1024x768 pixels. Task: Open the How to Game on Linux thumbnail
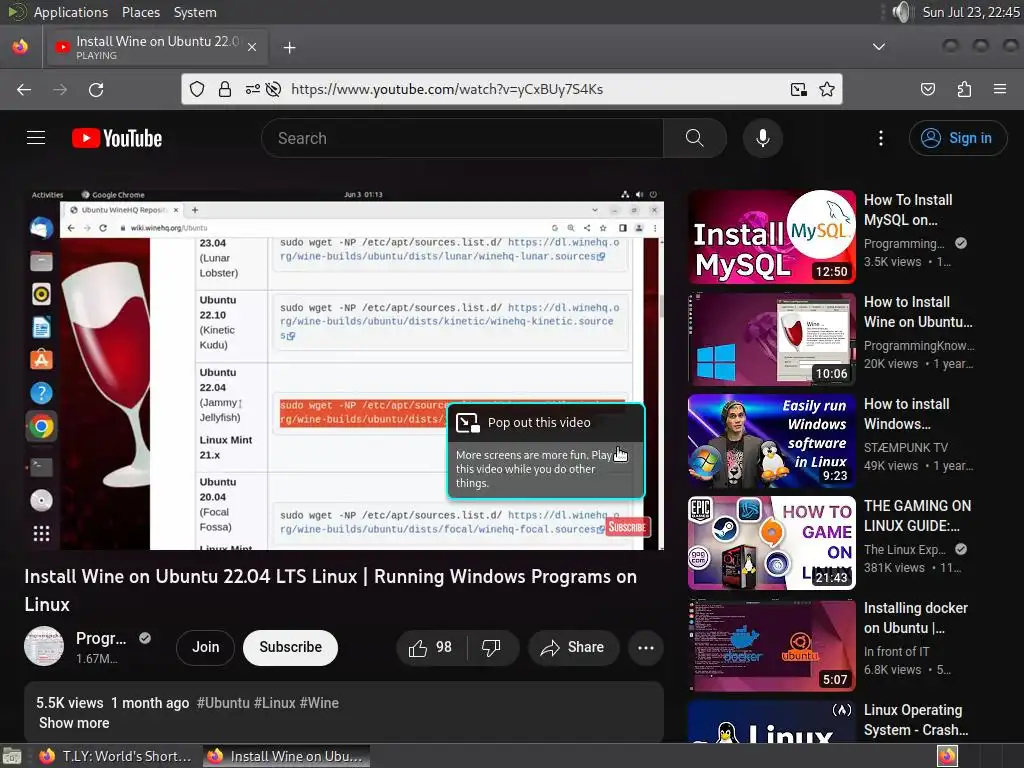[x=771, y=543]
